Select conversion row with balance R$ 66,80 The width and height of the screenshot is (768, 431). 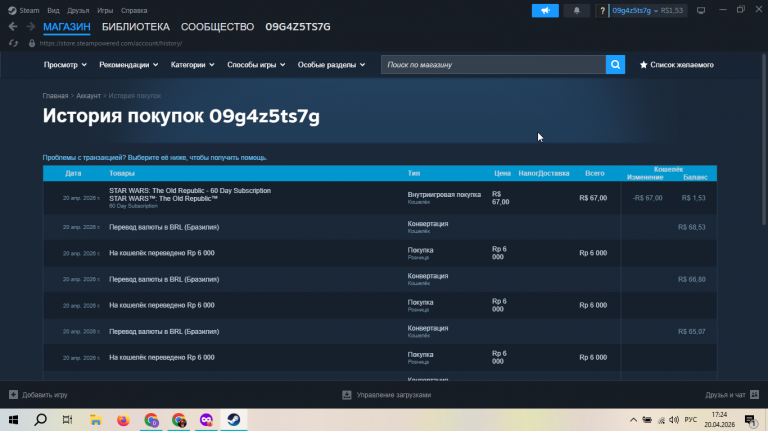[380, 279]
